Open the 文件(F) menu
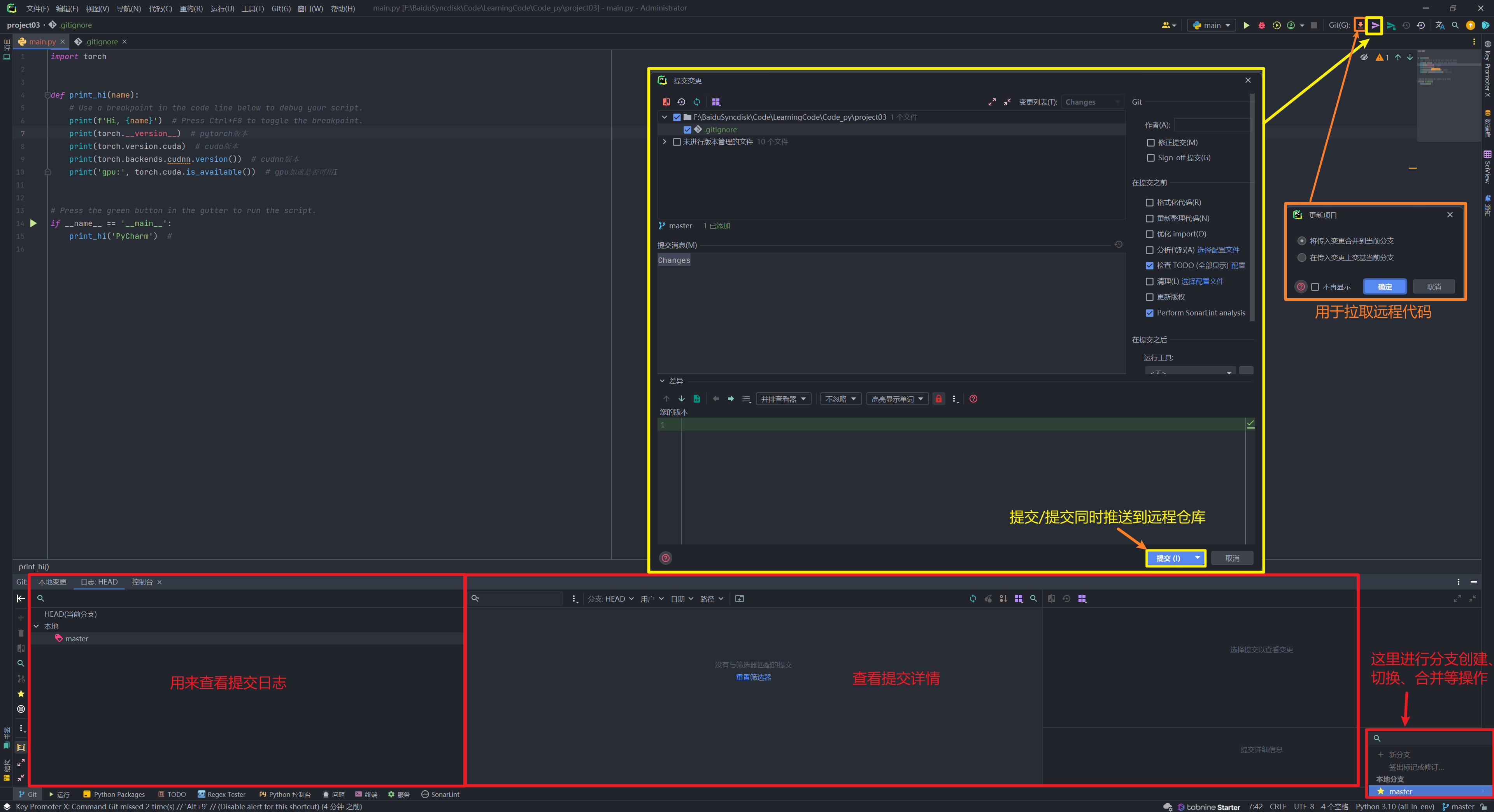1494x812 pixels. pyautogui.click(x=37, y=9)
